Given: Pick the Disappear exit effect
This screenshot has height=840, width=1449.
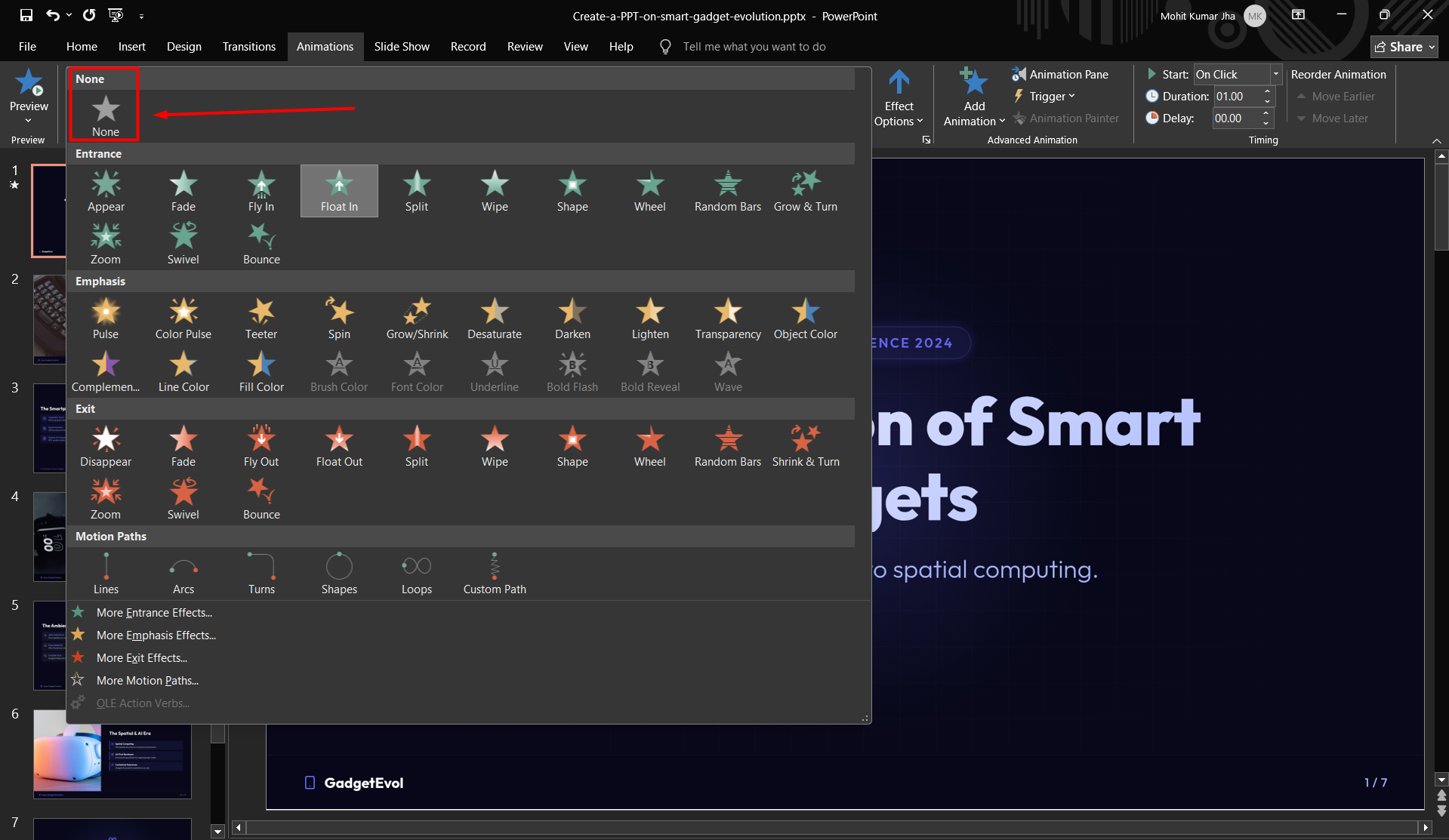Looking at the screenshot, I should (106, 446).
